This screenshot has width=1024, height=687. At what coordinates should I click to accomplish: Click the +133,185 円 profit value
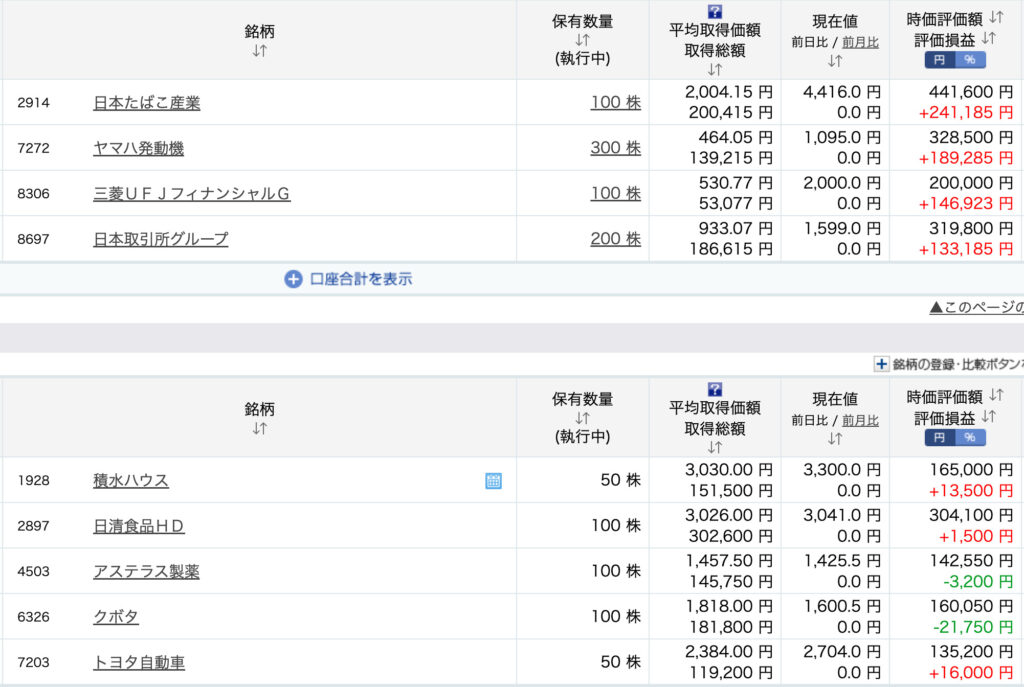(966, 249)
